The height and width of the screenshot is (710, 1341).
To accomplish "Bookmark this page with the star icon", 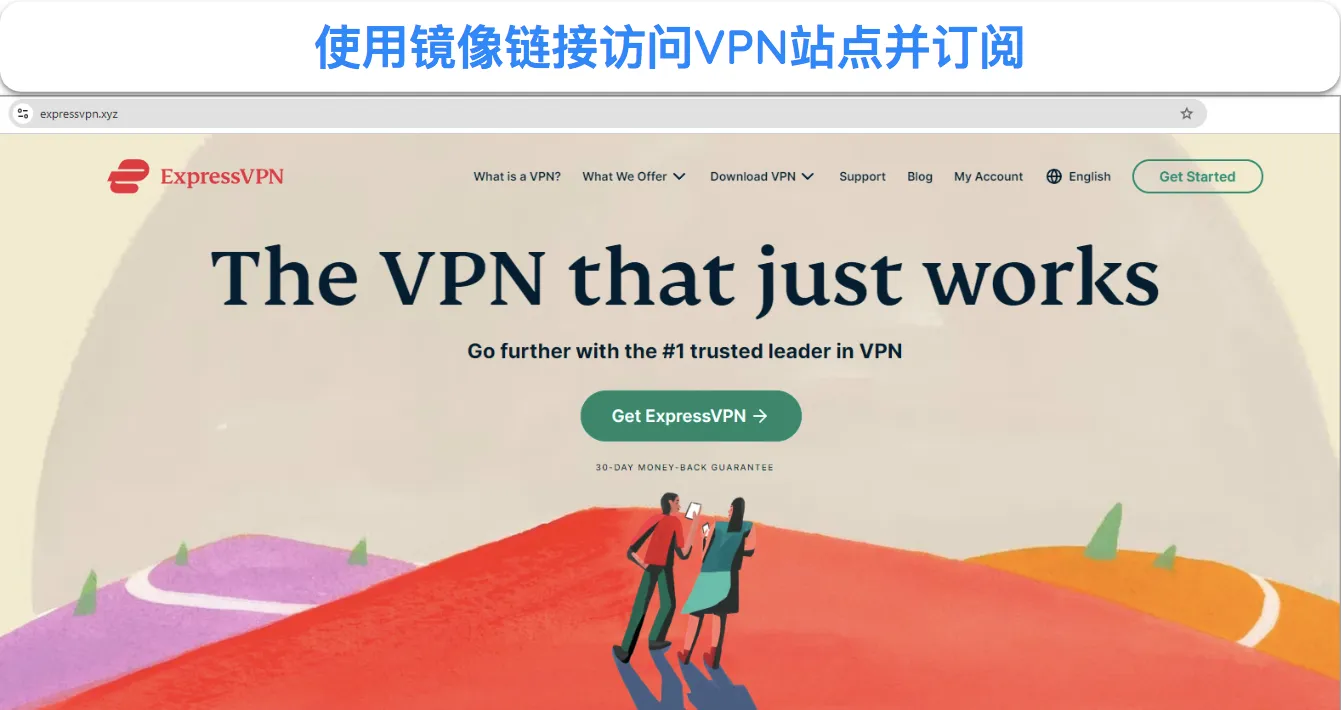I will 1186,114.
